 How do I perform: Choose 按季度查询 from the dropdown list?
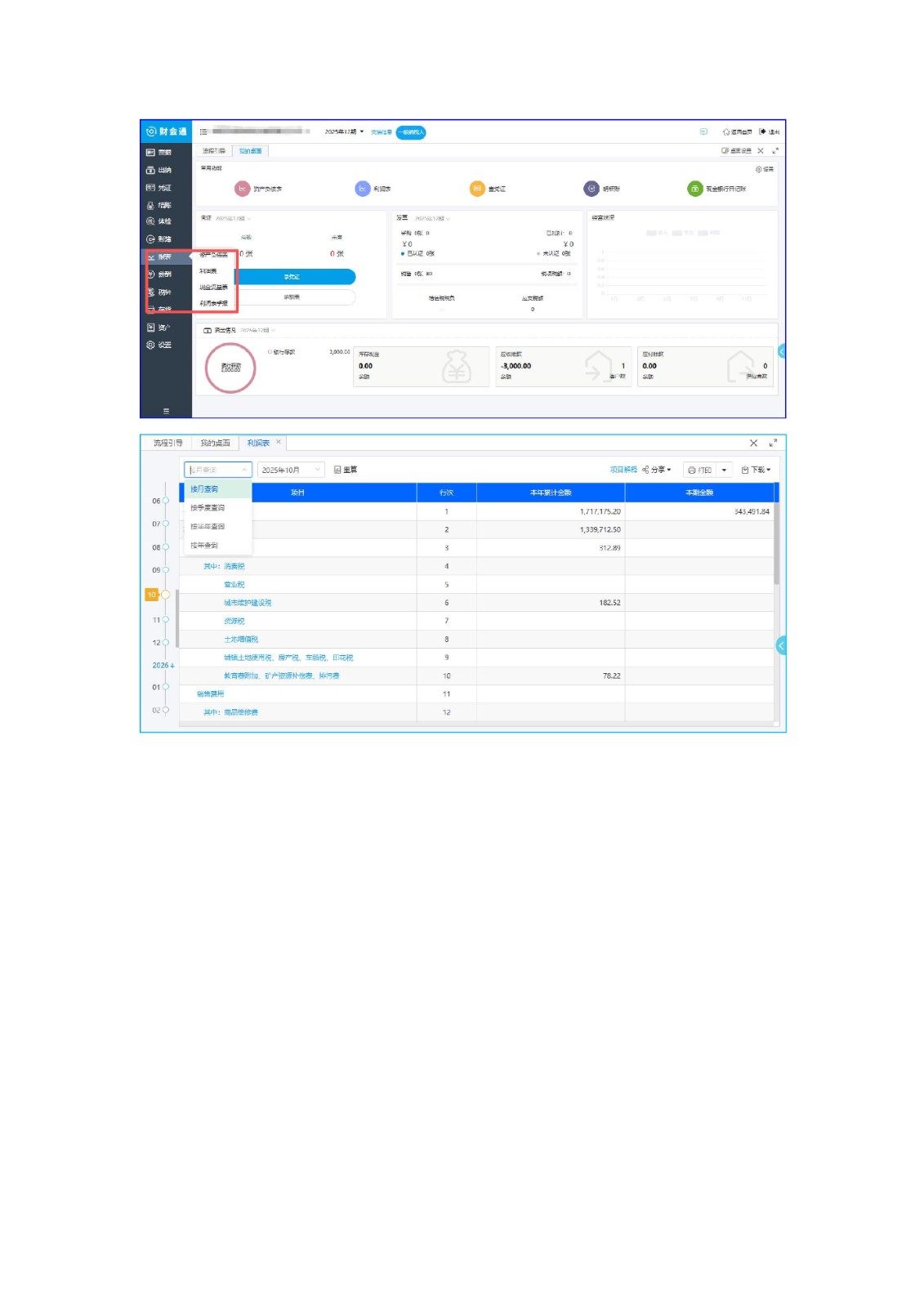pyautogui.click(x=208, y=507)
